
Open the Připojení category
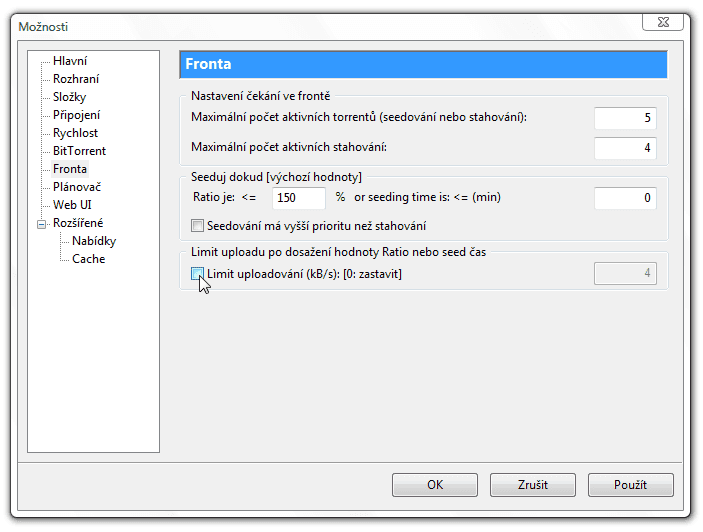click(x=76, y=115)
